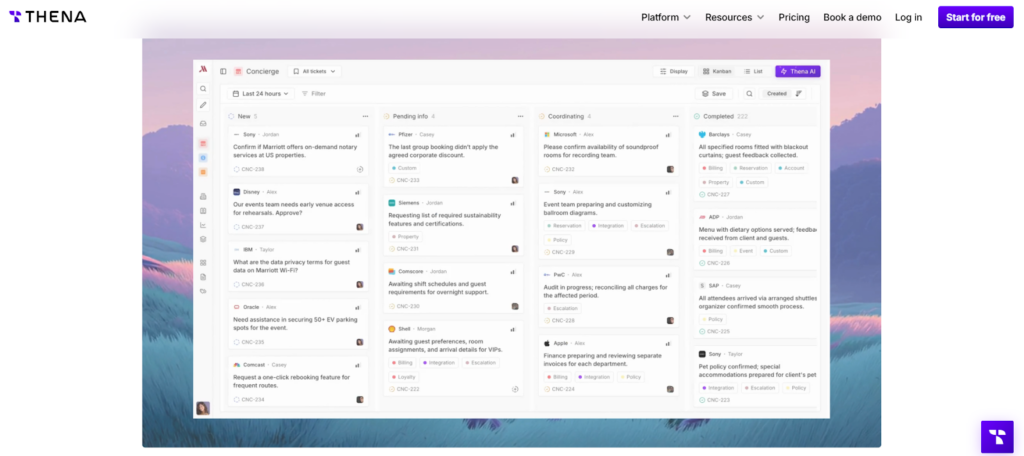Click the assign icon on ticket CNC-222
1024x456 pixels.
[x=515, y=389]
